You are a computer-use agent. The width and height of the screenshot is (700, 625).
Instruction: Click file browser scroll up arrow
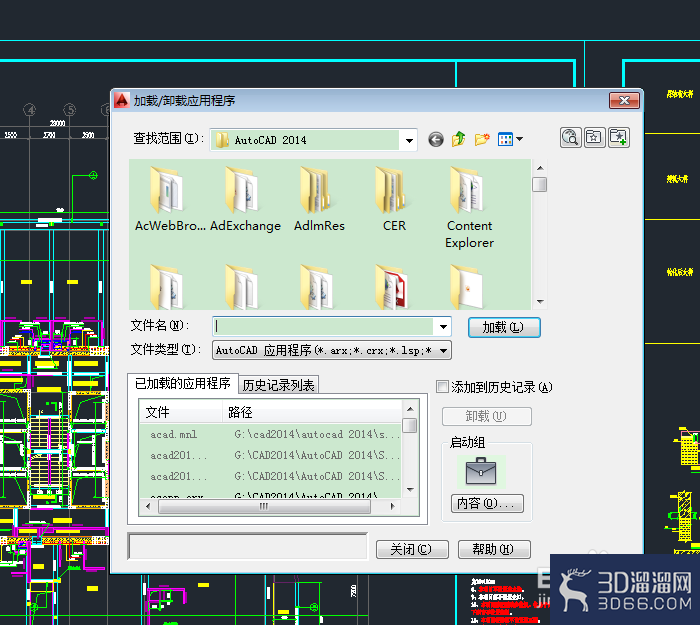point(540,168)
